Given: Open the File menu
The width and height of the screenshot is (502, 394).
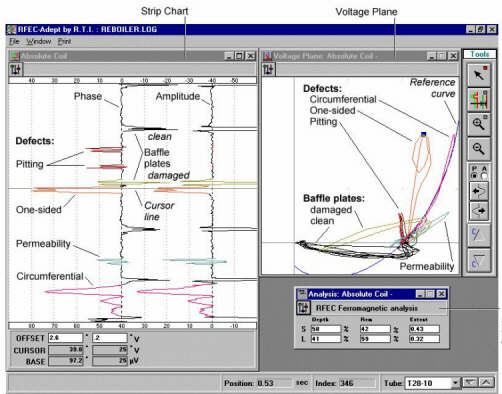Looking at the screenshot, I should pyautogui.click(x=14, y=42).
